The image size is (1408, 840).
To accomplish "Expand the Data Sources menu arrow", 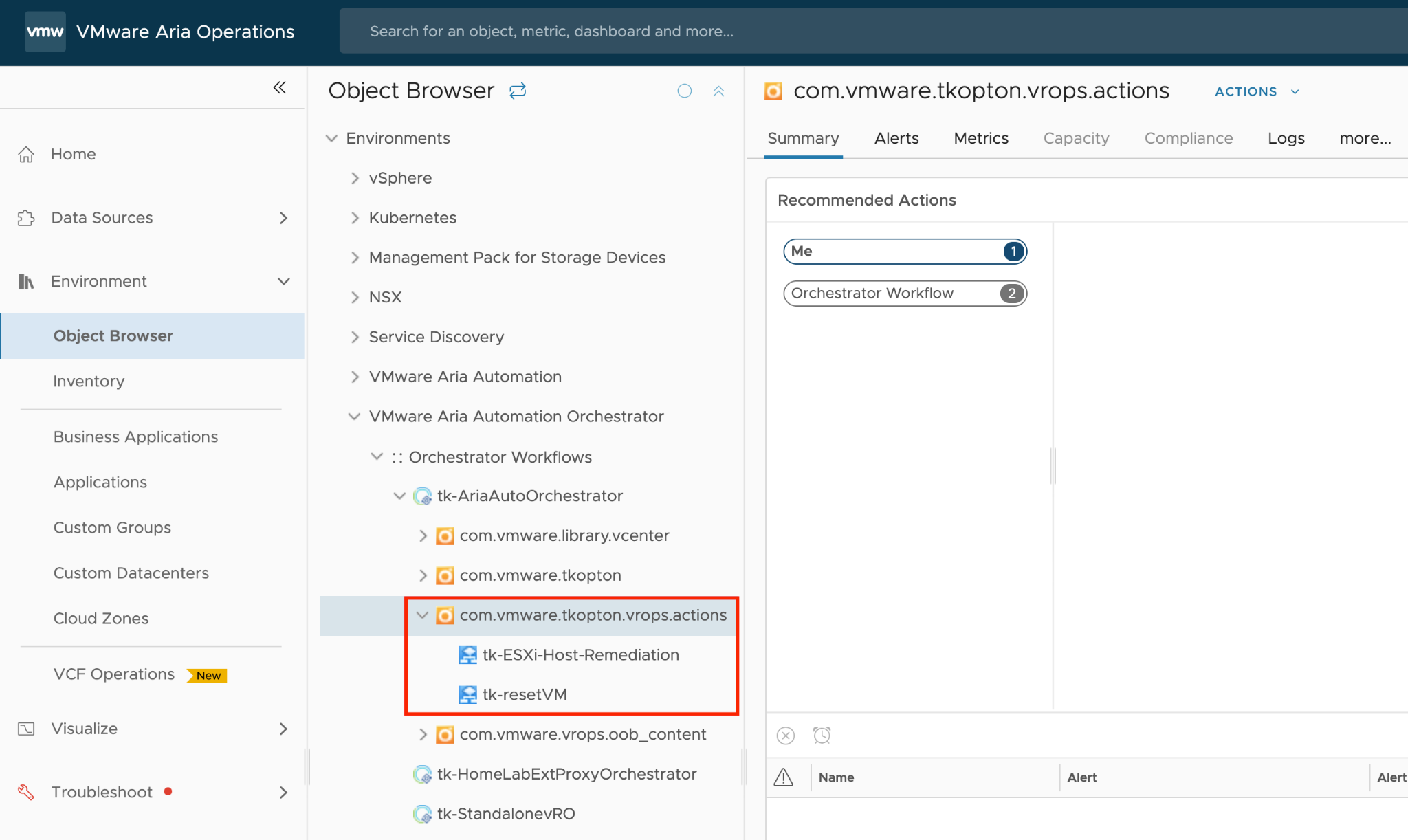I will click(x=283, y=218).
